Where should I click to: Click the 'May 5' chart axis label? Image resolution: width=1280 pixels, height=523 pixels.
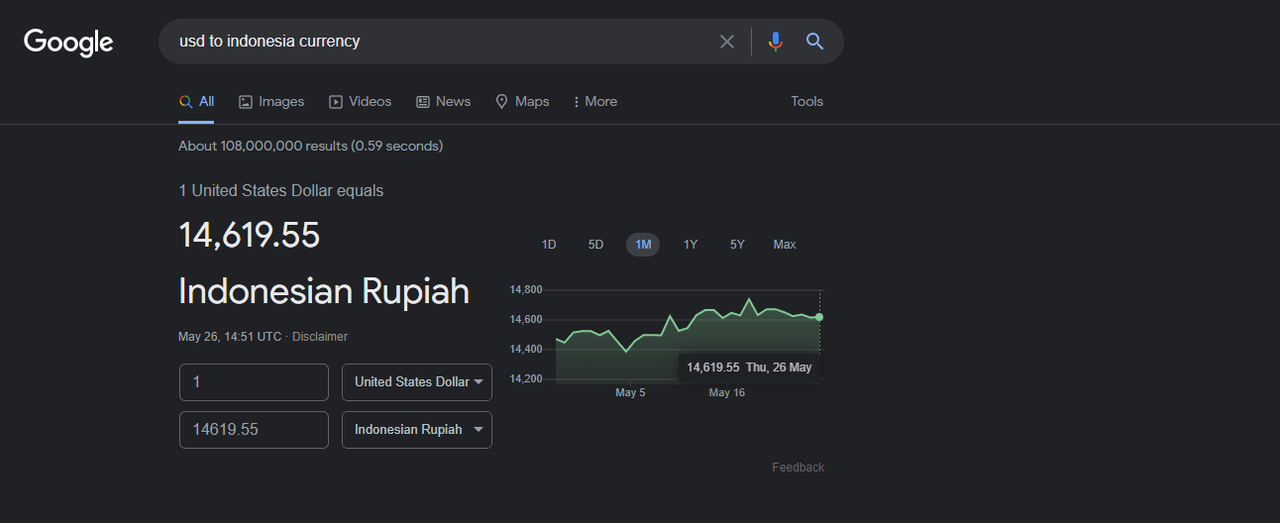tap(630, 393)
